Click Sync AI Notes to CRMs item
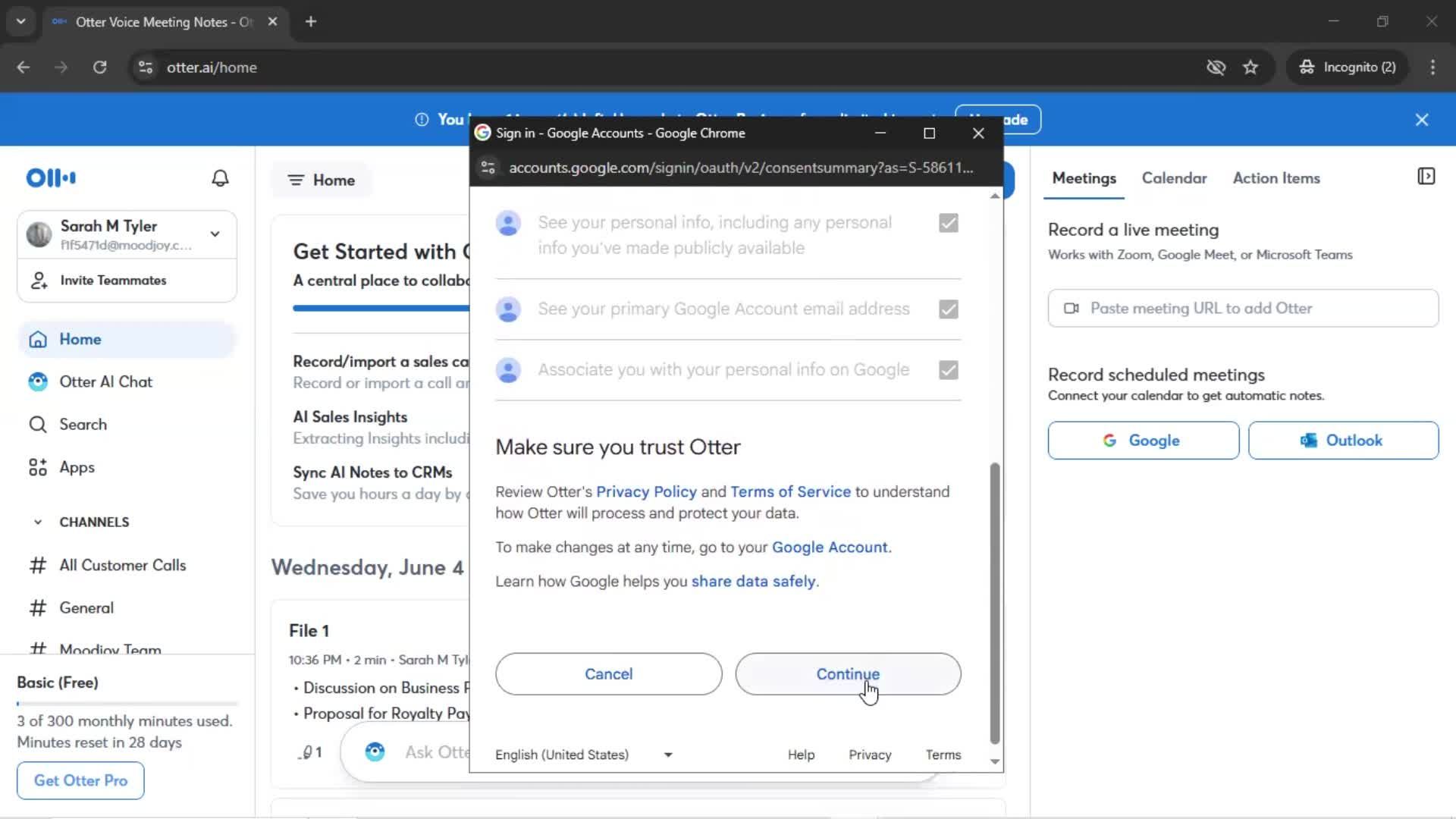This screenshot has width=1456, height=819. tap(372, 472)
